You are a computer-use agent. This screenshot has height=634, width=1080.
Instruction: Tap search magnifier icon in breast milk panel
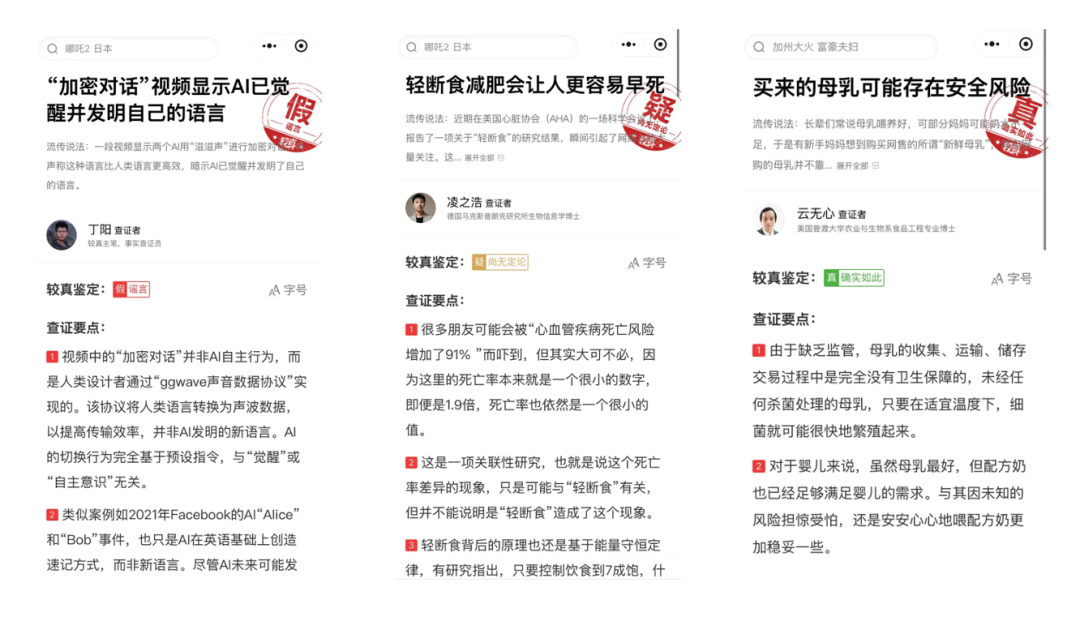point(759,47)
